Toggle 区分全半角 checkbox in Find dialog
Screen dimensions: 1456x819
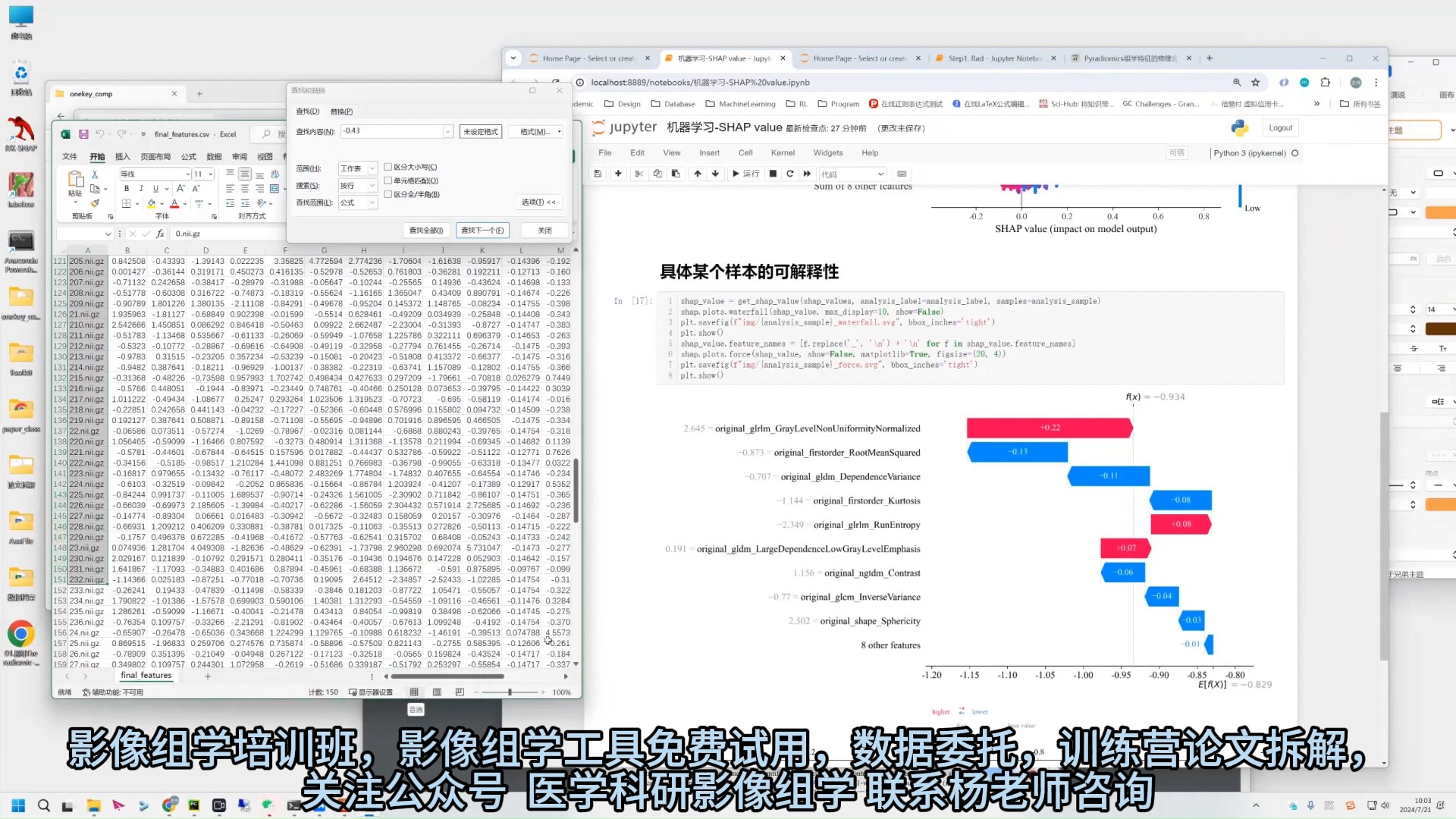389,194
